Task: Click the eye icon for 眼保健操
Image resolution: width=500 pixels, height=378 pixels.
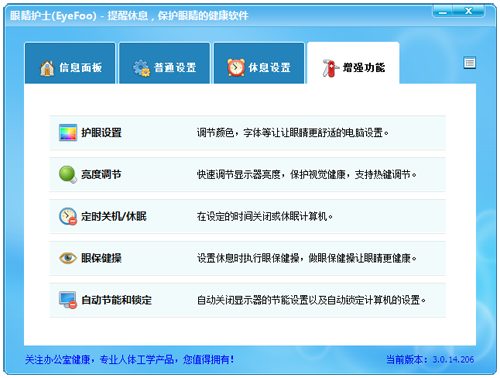Action: 68,258
